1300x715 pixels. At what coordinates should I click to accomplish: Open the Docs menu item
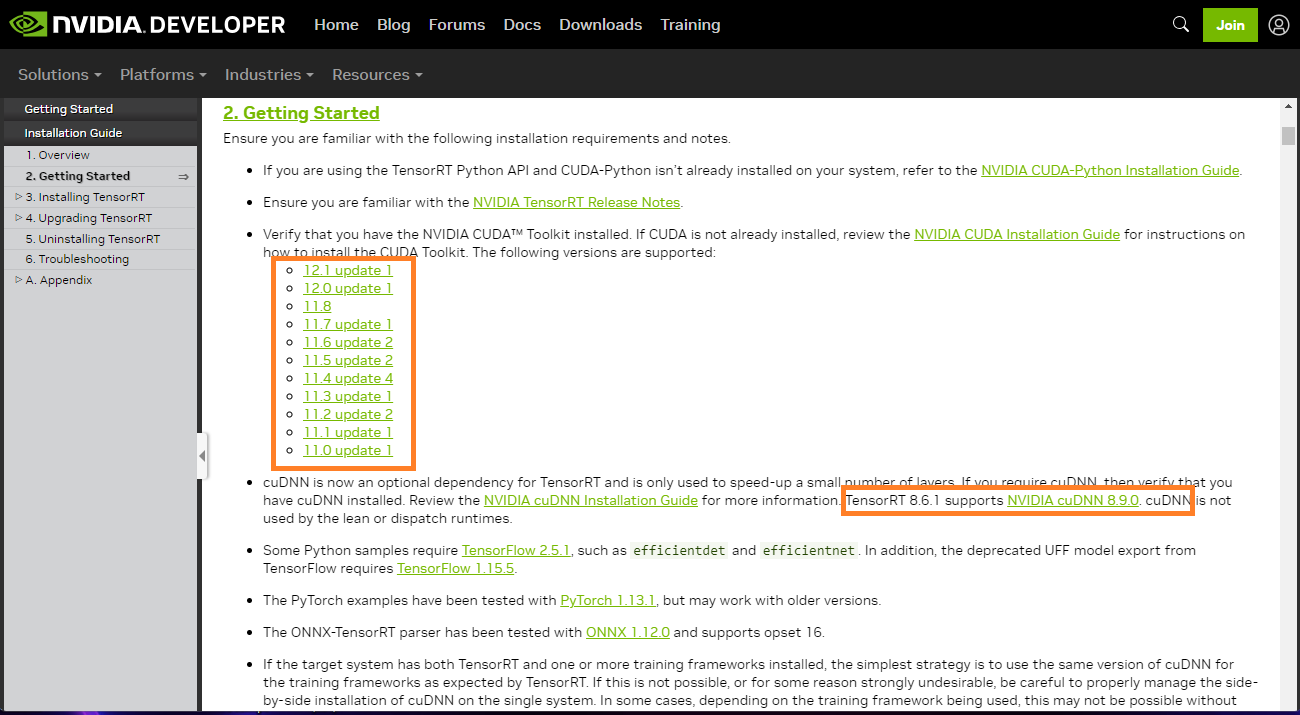pos(522,25)
